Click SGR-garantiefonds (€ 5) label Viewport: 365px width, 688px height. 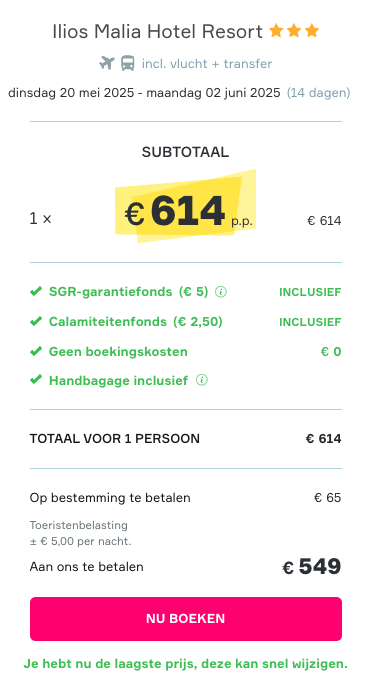pyautogui.click(x=129, y=292)
